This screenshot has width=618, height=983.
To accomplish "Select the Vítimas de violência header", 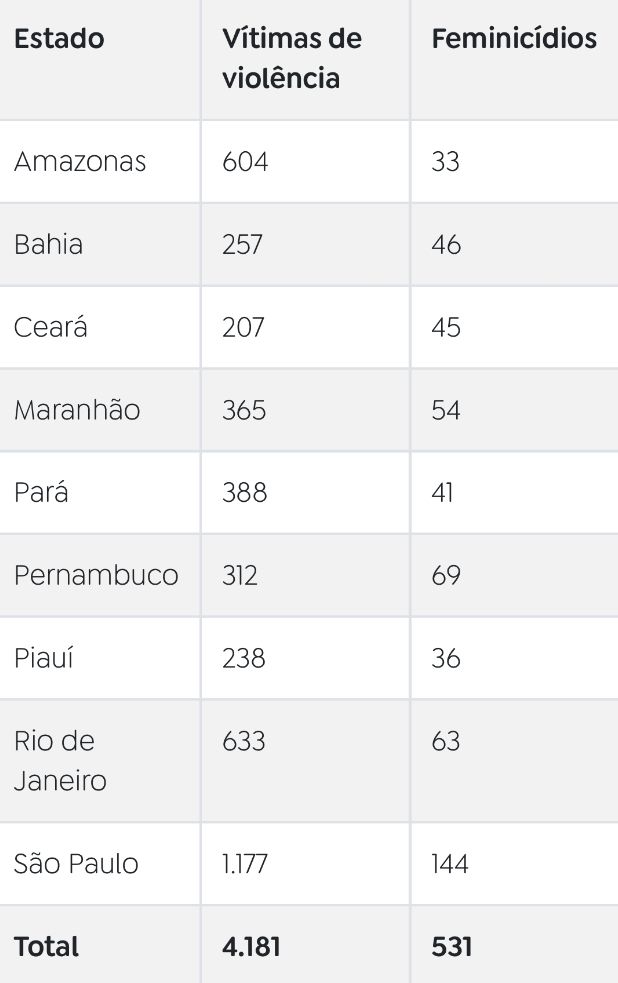I will (291, 58).
